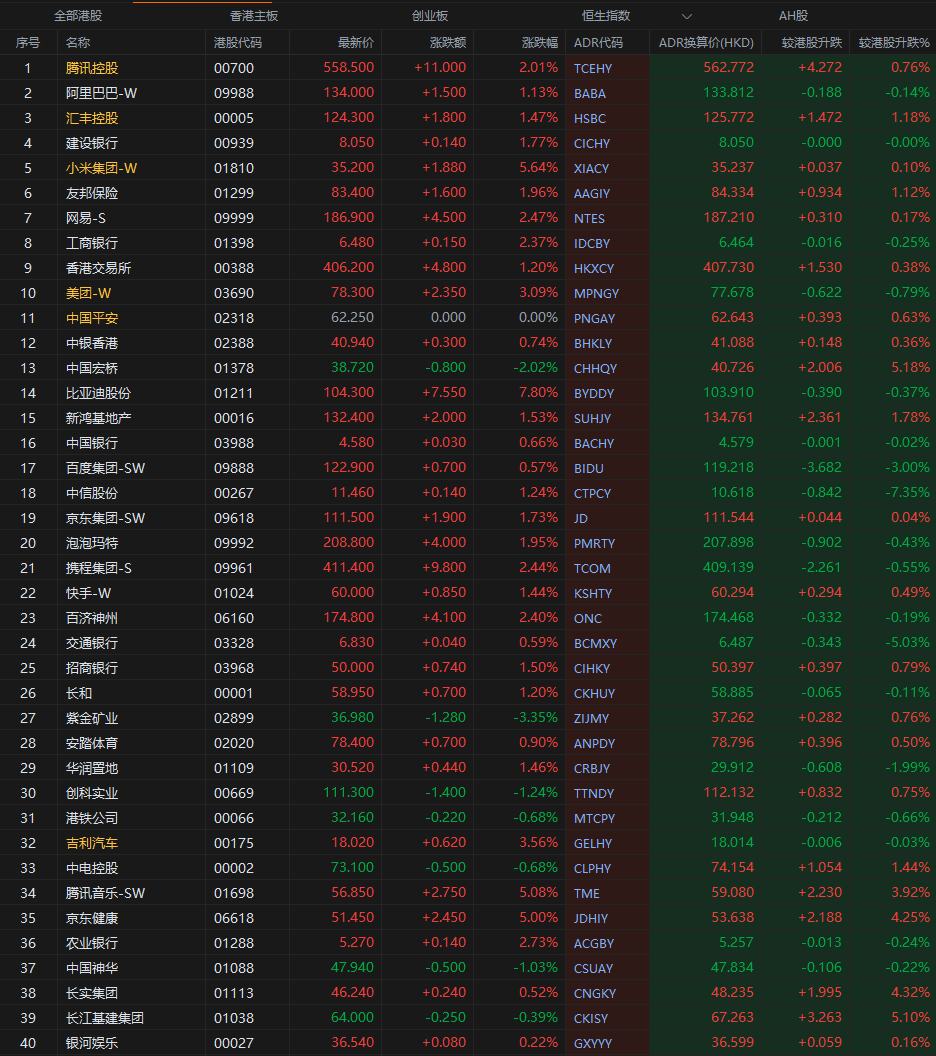Click the 比亚迪股份 stock name

coord(98,393)
